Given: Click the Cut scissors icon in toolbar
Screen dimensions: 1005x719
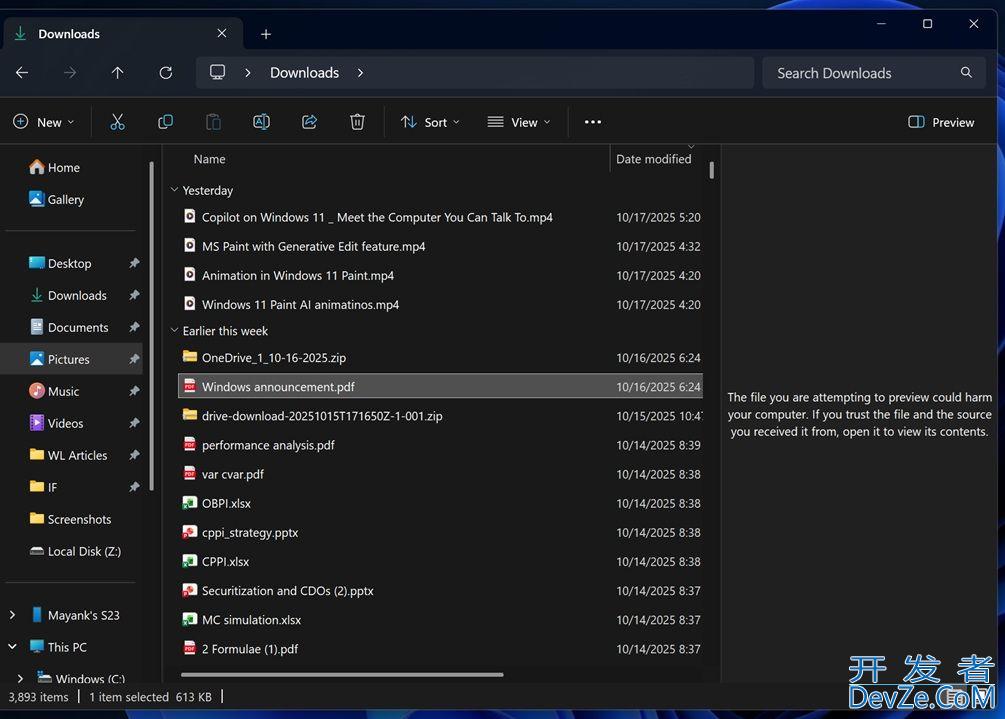Looking at the screenshot, I should tap(117, 122).
